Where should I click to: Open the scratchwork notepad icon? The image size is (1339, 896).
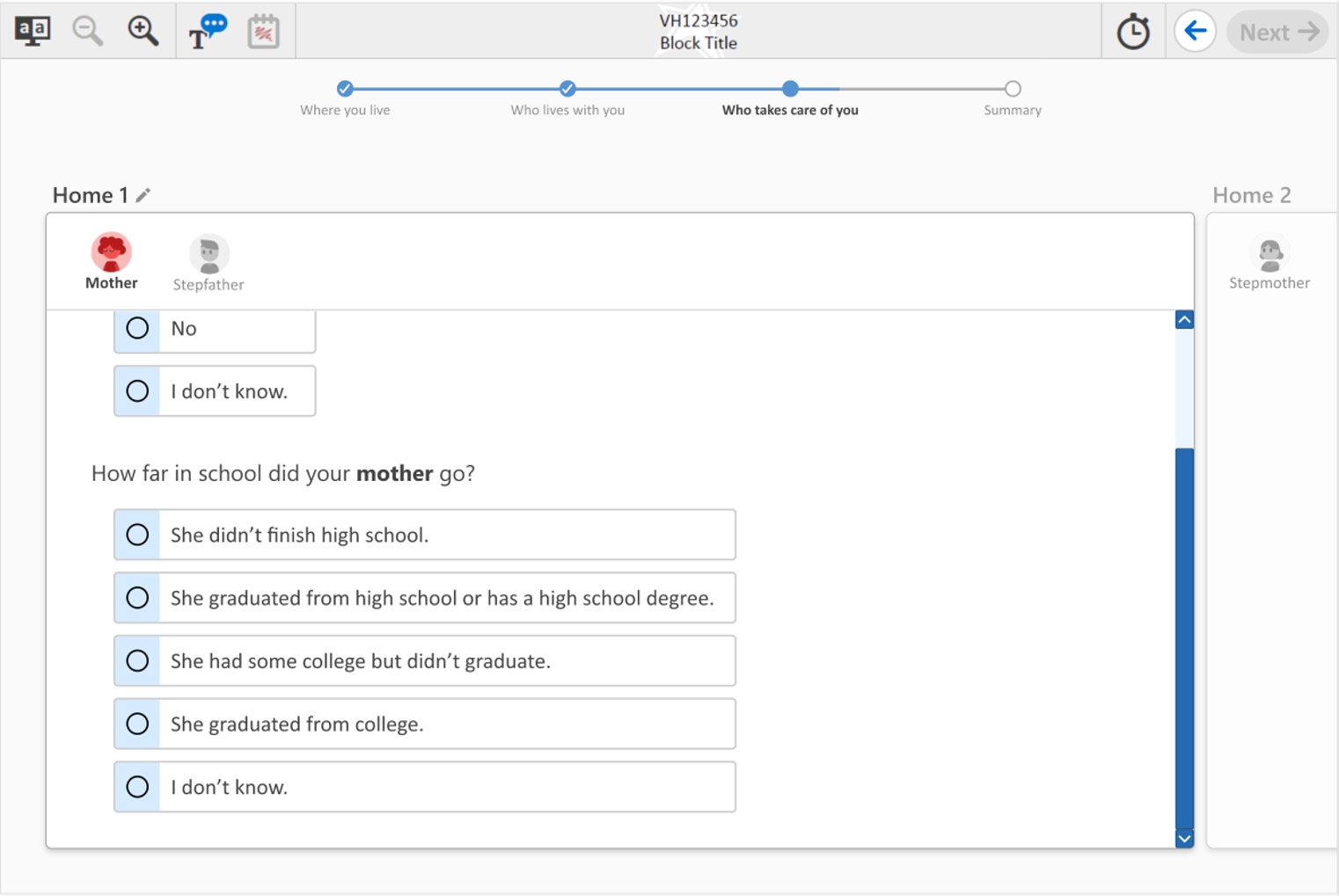pos(263,33)
